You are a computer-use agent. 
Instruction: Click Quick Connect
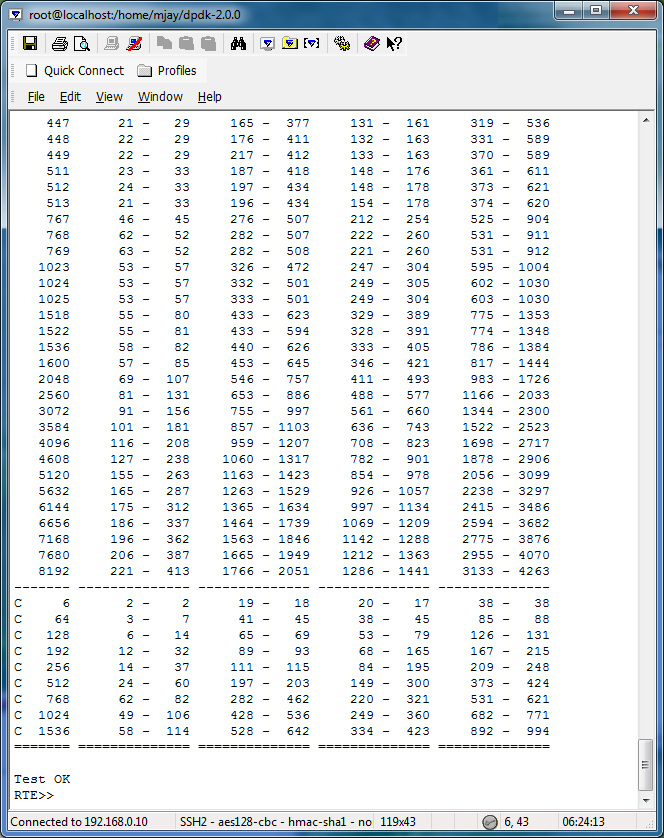pos(75,71)
